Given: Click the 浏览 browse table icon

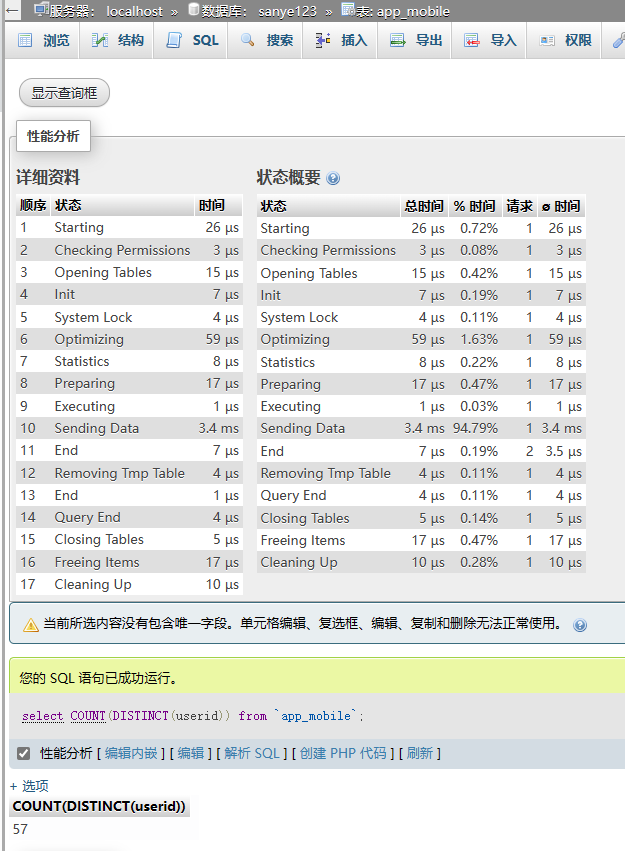Looking at the screenshot, I should [26, 41].
